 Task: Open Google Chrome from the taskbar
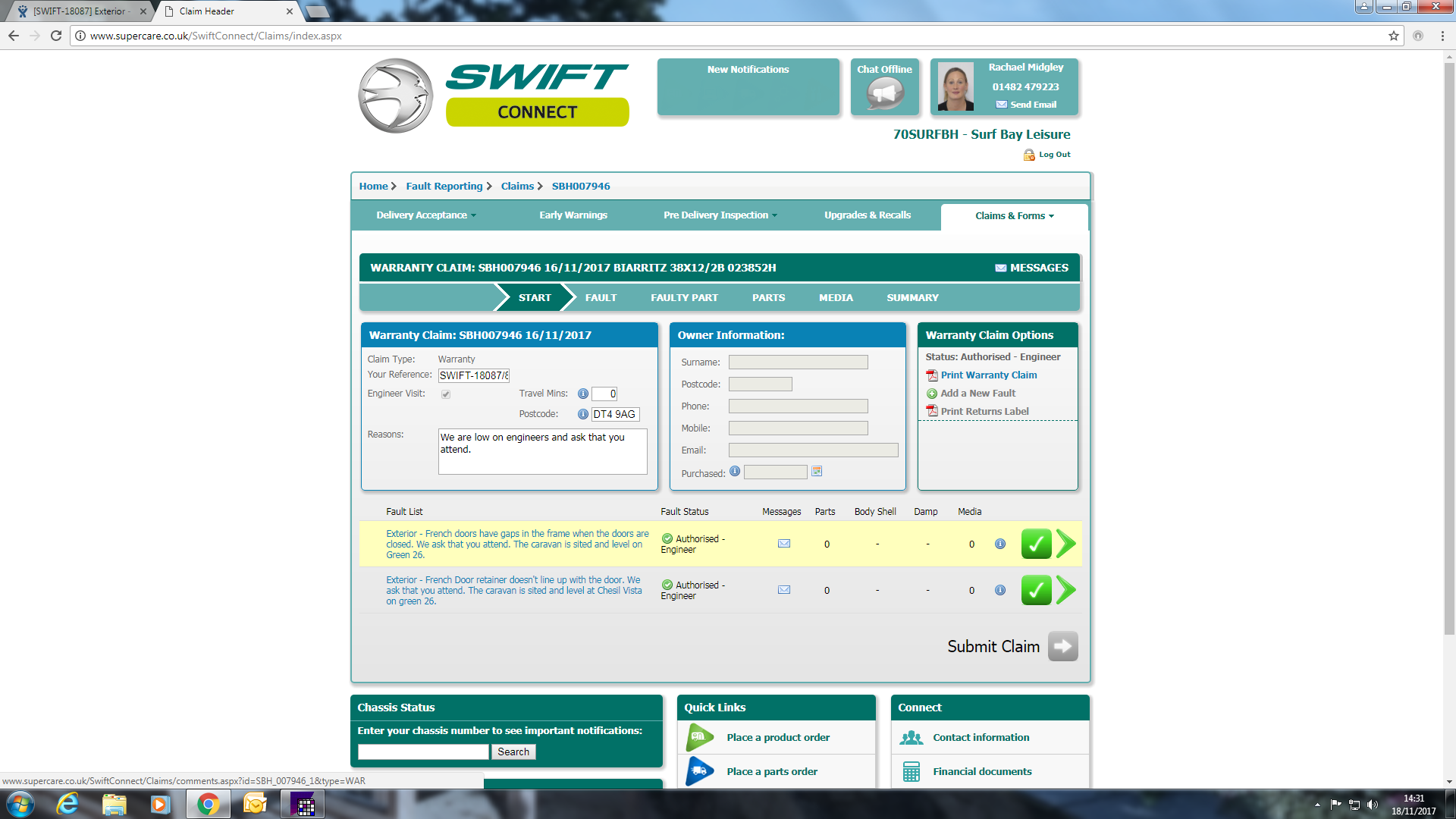208,804
